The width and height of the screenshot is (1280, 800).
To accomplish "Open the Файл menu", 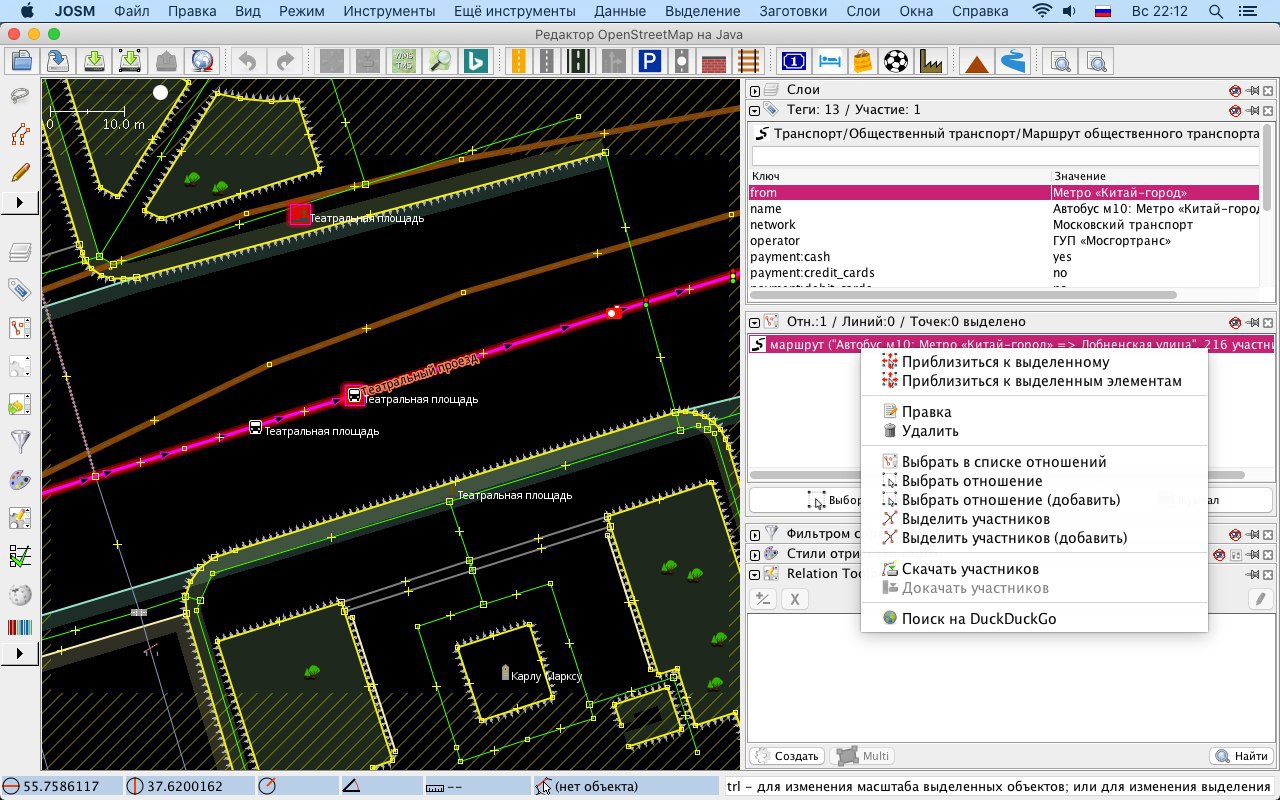I will coord(132,11).
